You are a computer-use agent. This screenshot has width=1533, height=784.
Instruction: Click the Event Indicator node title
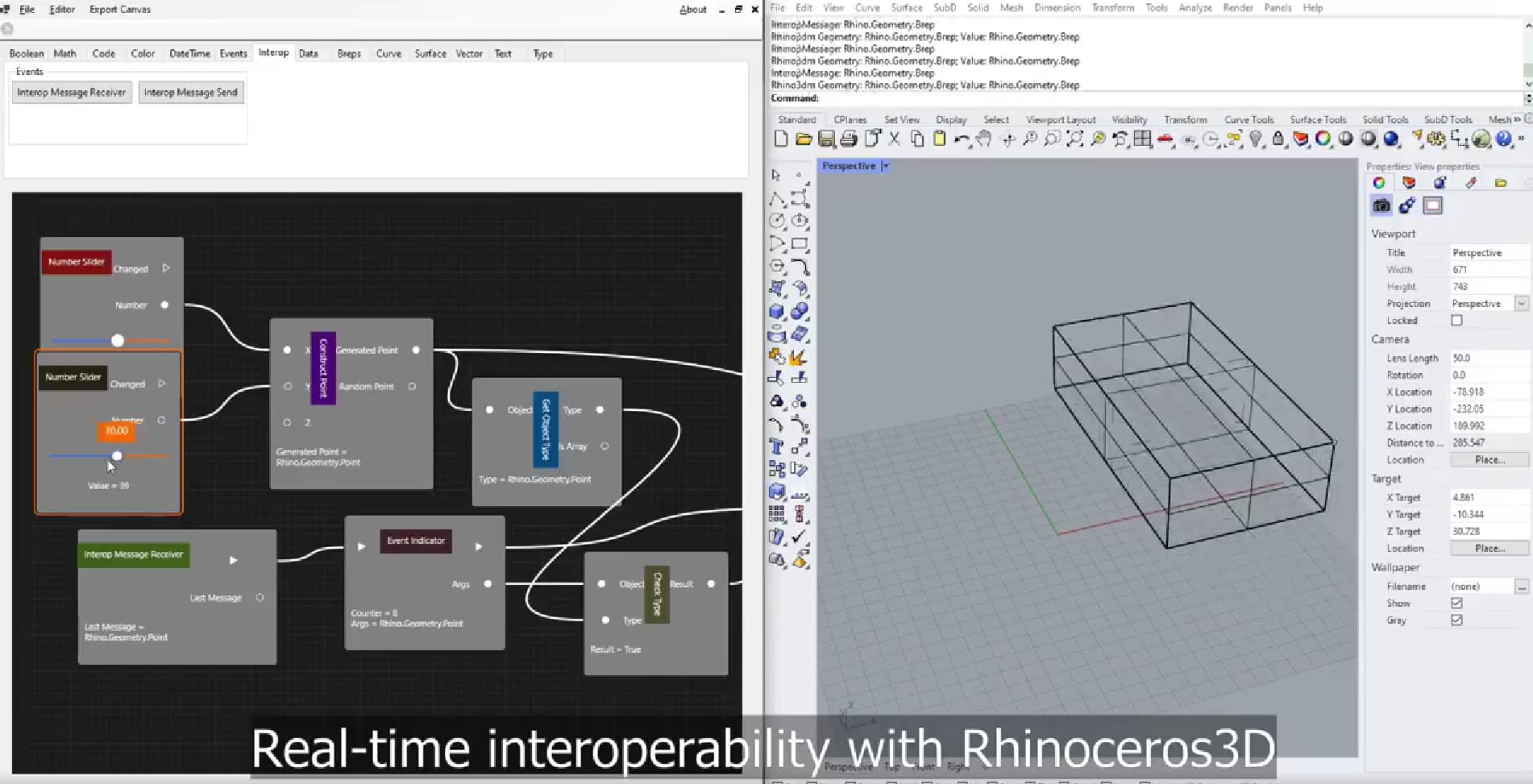tap(416, 541)
